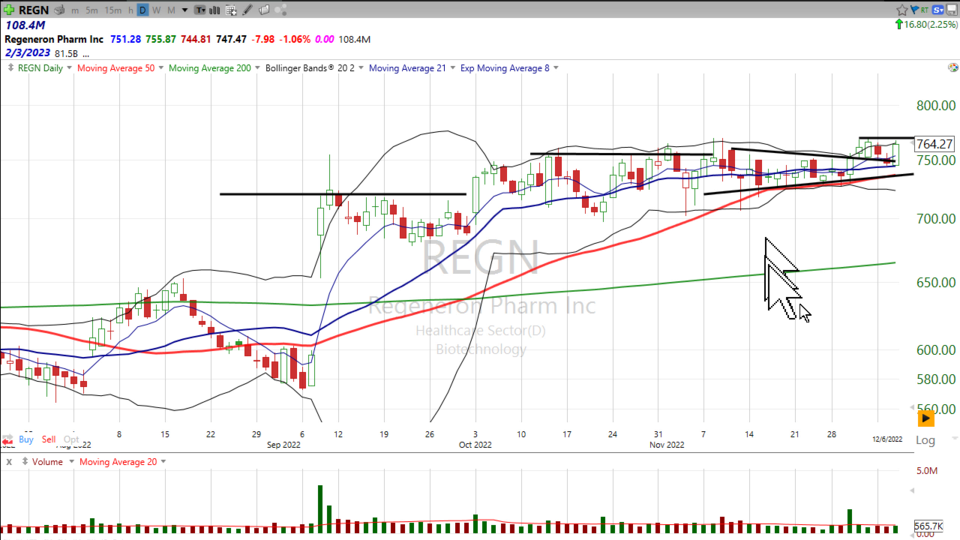The width and height of the screenshot is (960, 540).
Task: Click the REGN ticker symbol field
Action: point(33,10)
